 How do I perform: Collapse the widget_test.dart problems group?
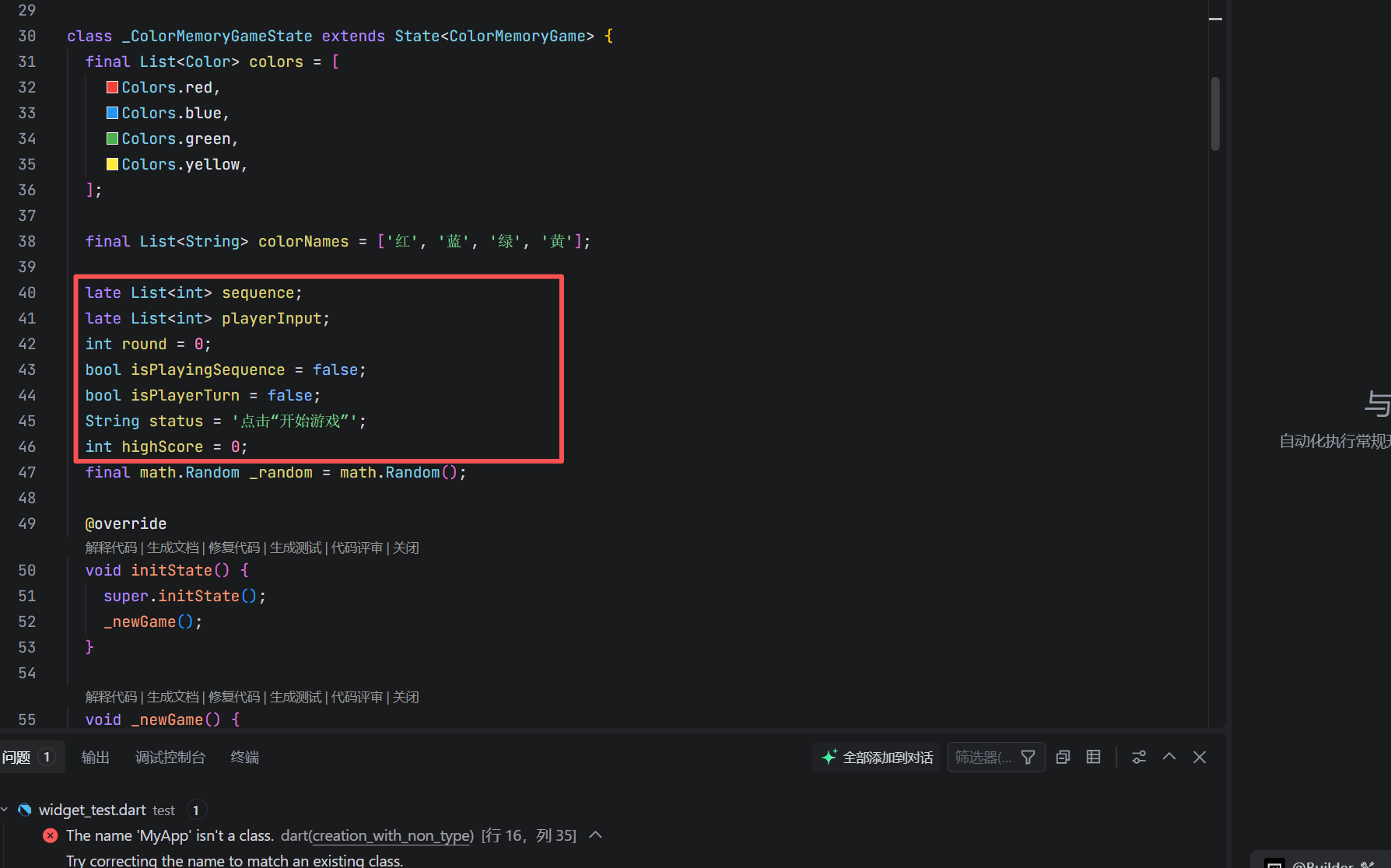(5, 810)
